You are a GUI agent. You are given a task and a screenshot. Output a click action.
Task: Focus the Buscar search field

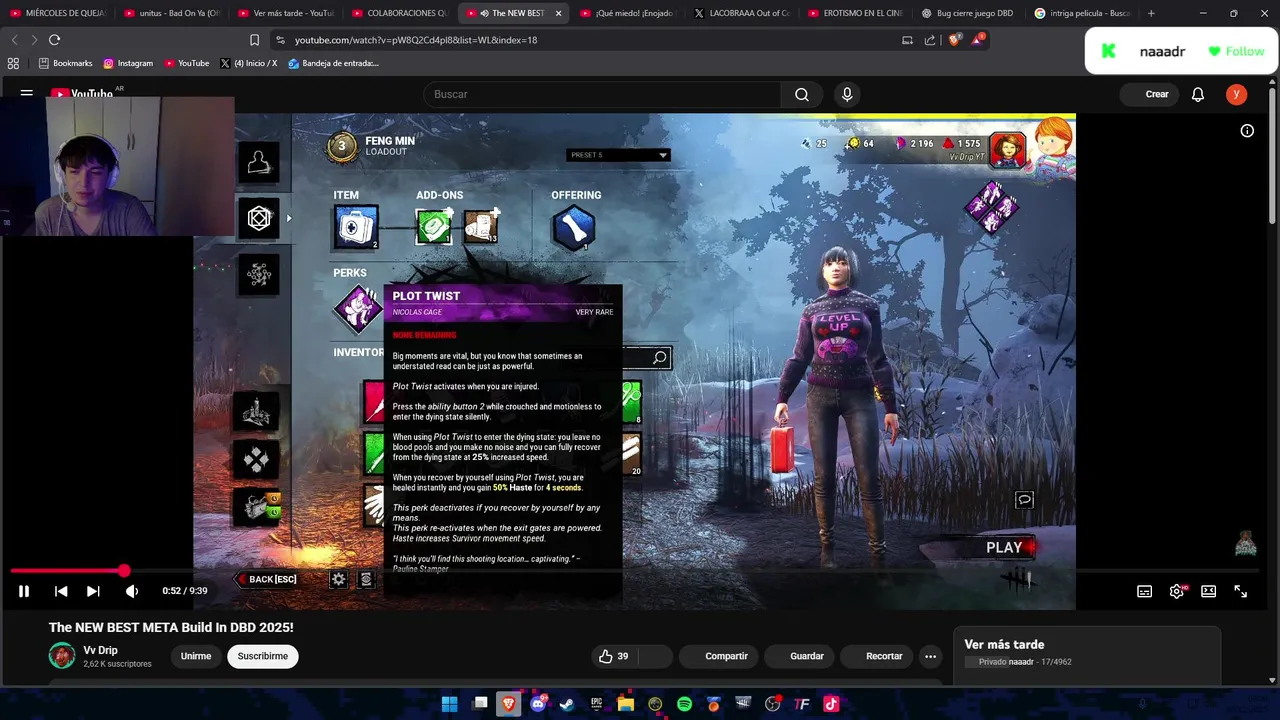[x=602, y=94]
